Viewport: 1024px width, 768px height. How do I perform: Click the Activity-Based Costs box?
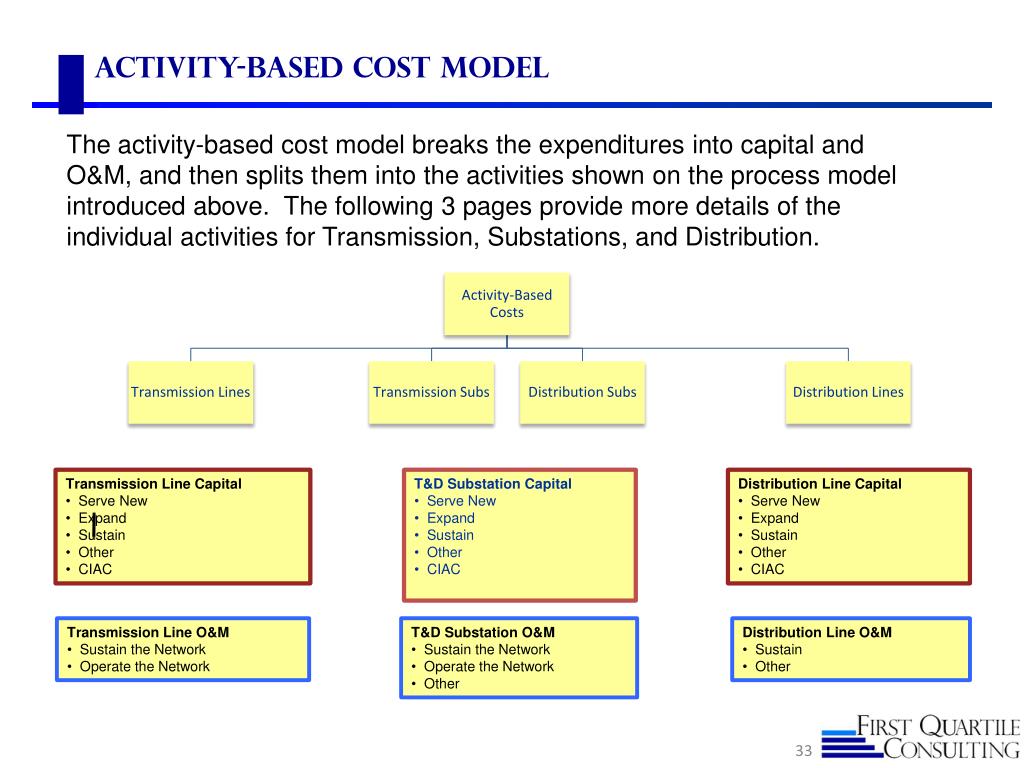pyautogui.click(x=507, y=304)
